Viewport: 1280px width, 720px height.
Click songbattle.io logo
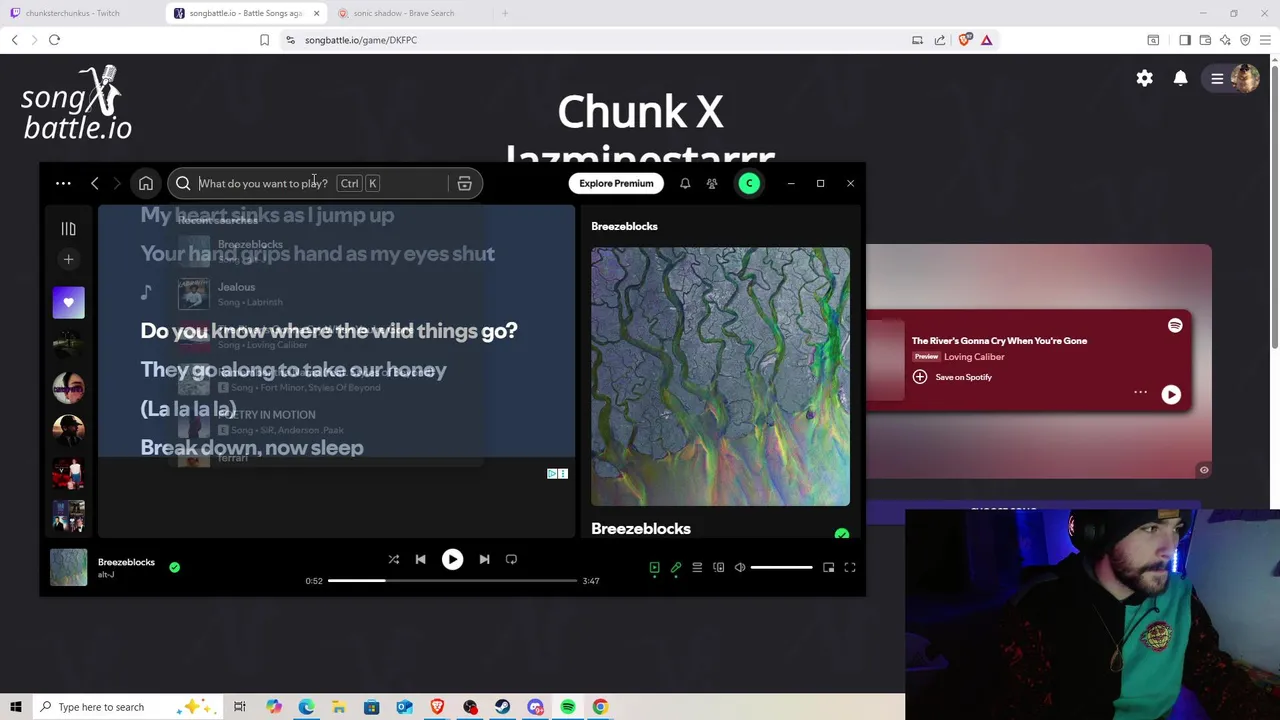(x=77, y=104)
